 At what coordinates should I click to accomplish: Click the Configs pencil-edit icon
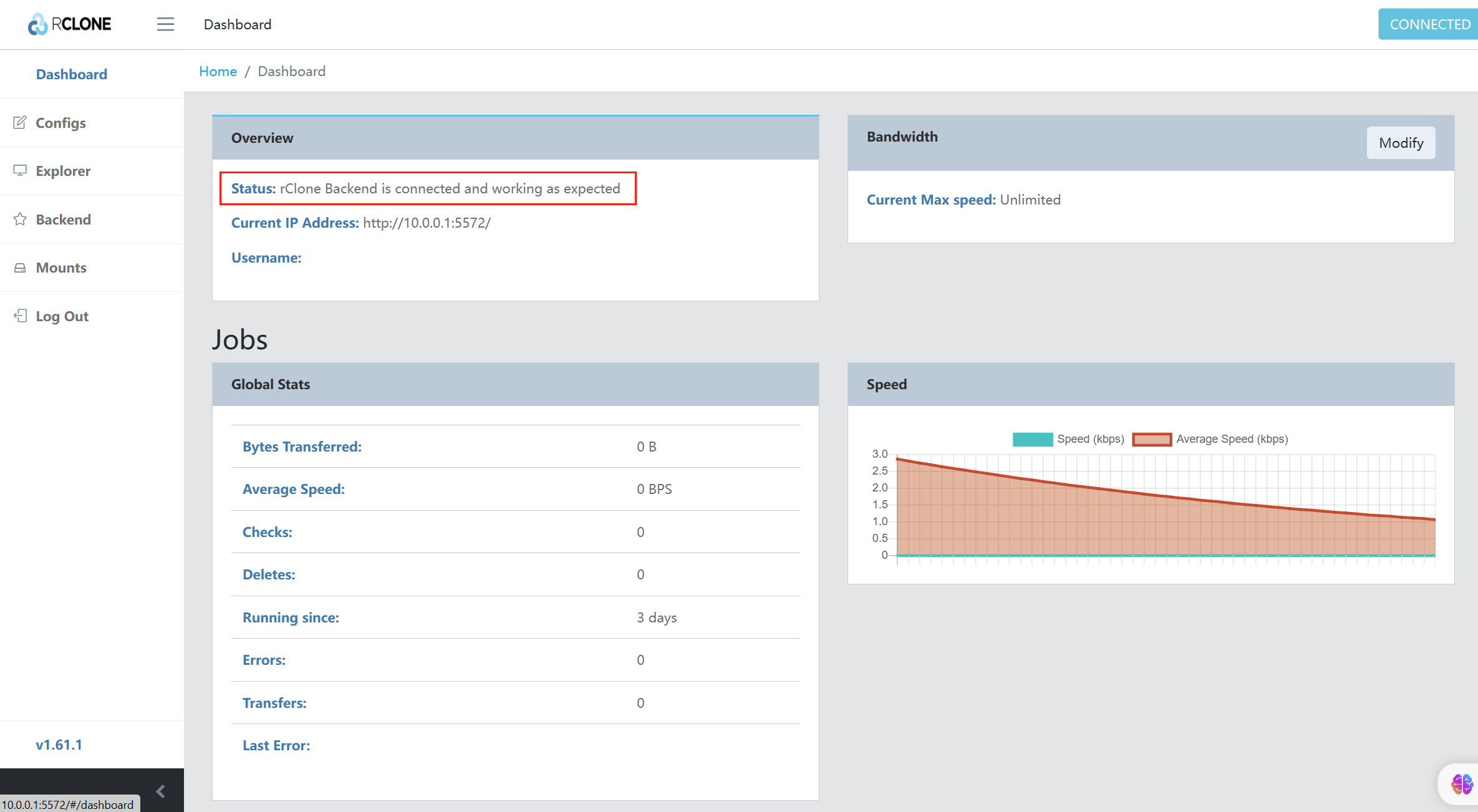point(20,122)
